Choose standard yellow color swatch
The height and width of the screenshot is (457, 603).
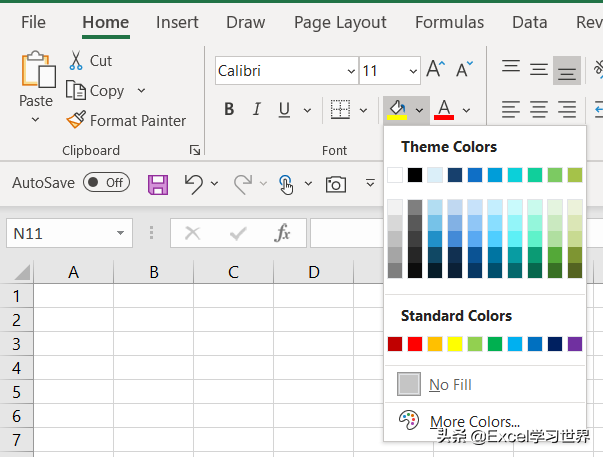[455, 344]
